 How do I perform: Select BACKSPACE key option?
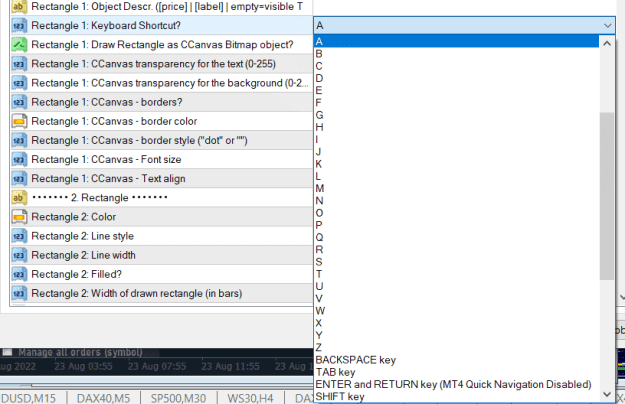(x=456, y=360)
